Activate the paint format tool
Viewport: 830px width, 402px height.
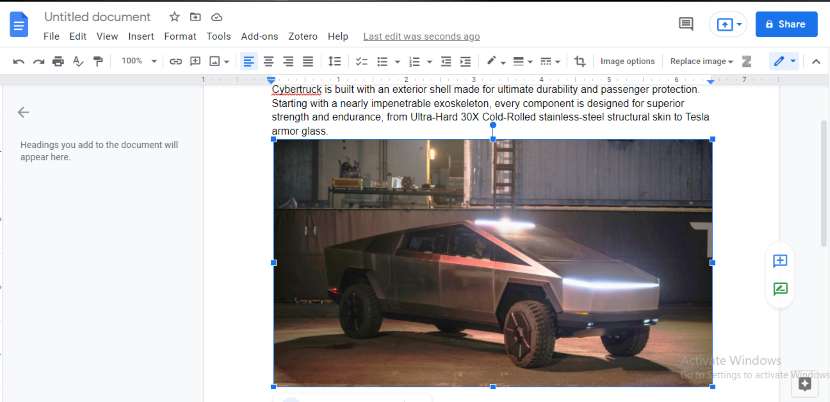[97, 61]
